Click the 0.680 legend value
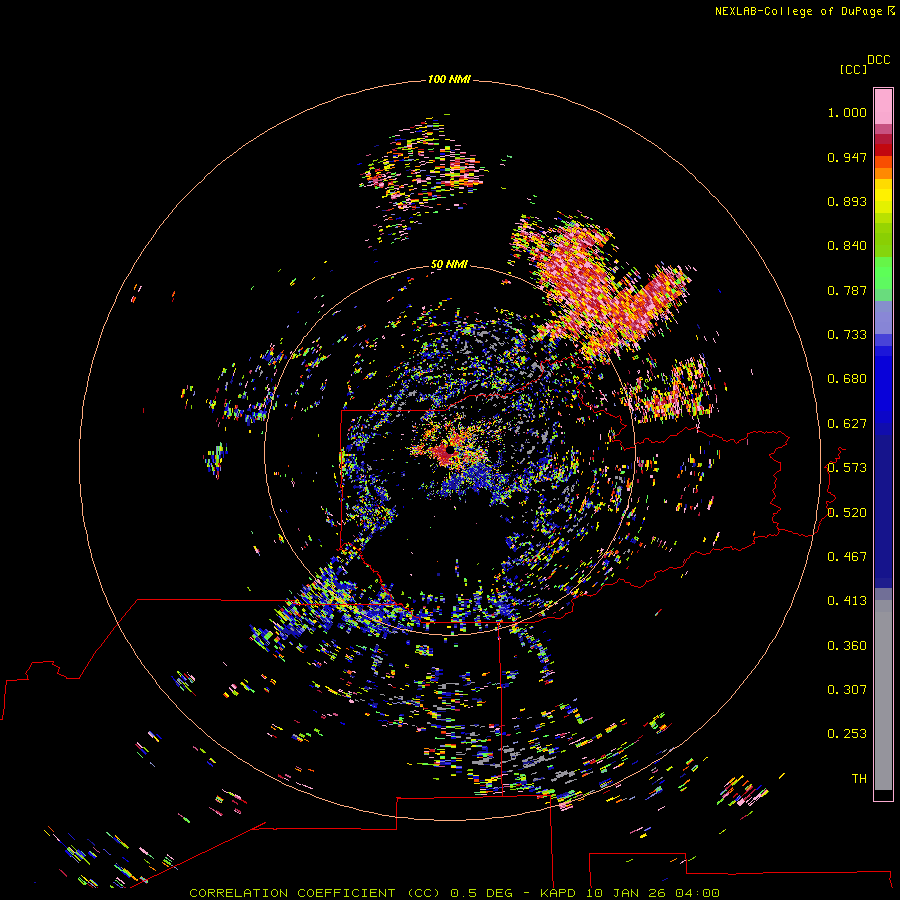Image resolution: width=900 pixels, height=900 pixels. 847,379
